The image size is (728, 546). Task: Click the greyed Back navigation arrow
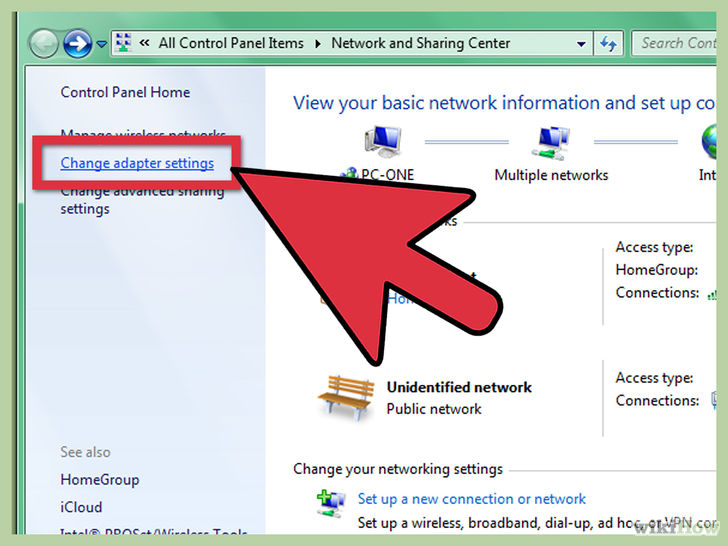tap(44, 44)
